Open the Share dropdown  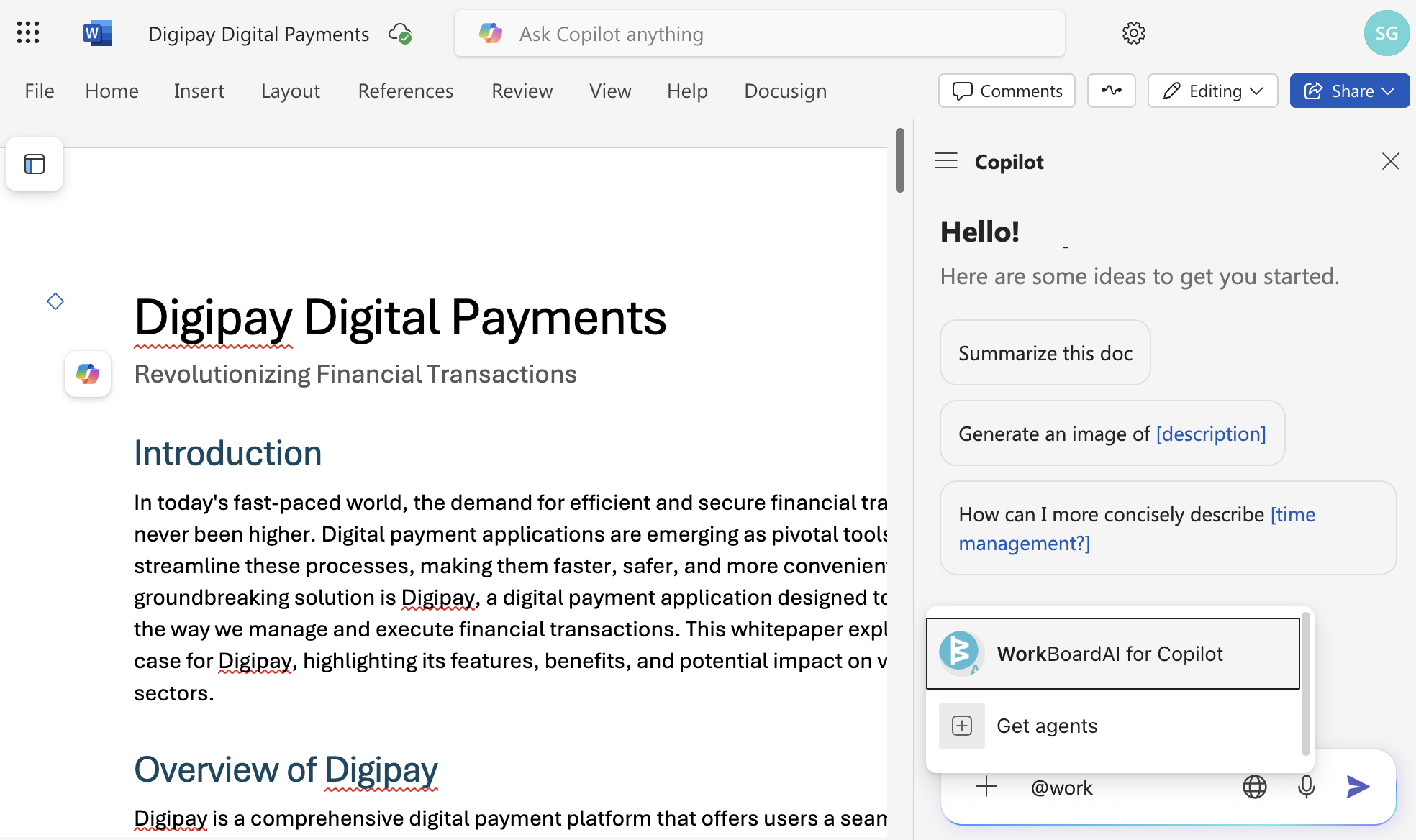(x=1349, y=91)
